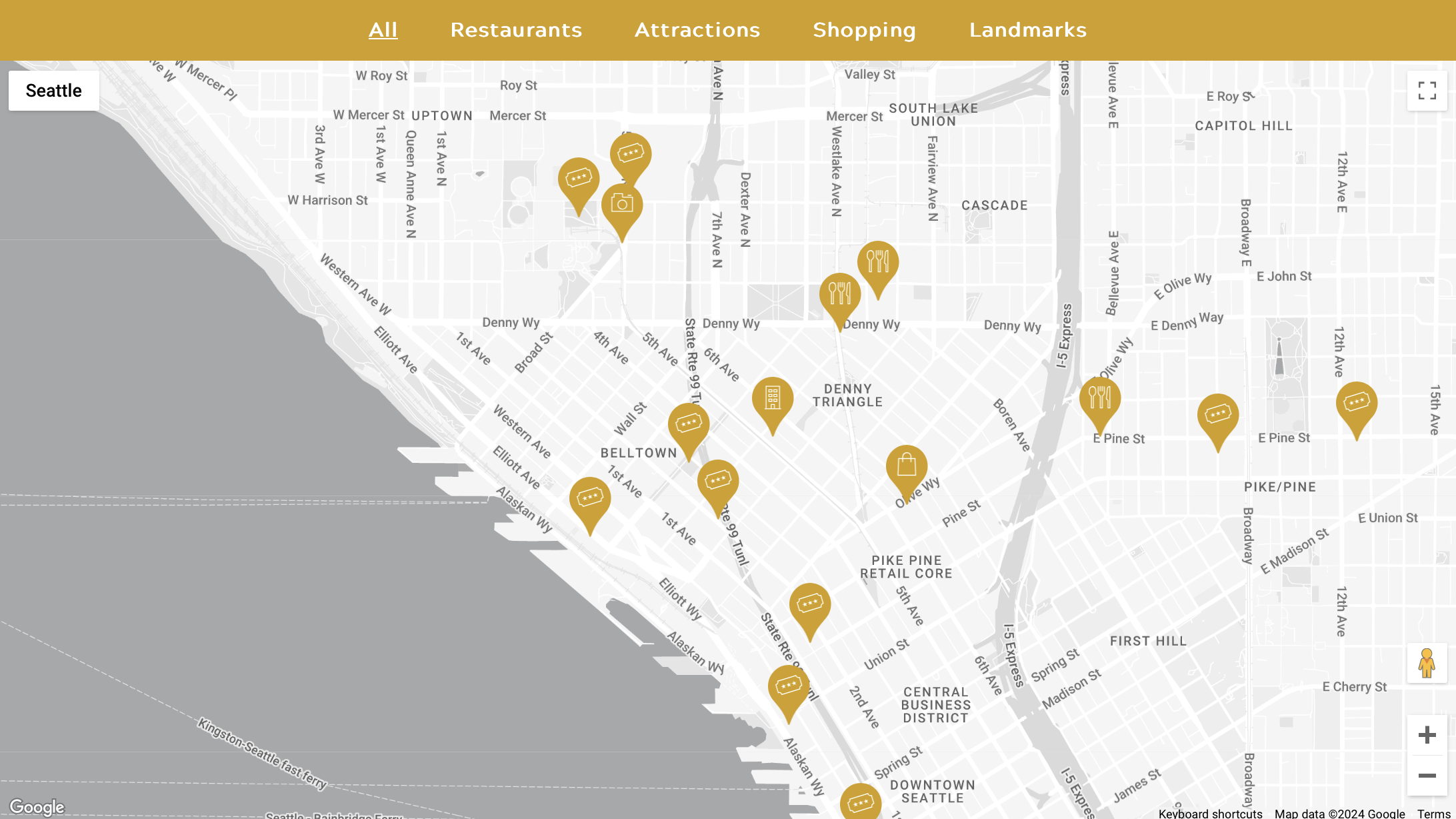
Task: Open the restaurant pin on Denny Wy
Action: click(x=839, y=293)
